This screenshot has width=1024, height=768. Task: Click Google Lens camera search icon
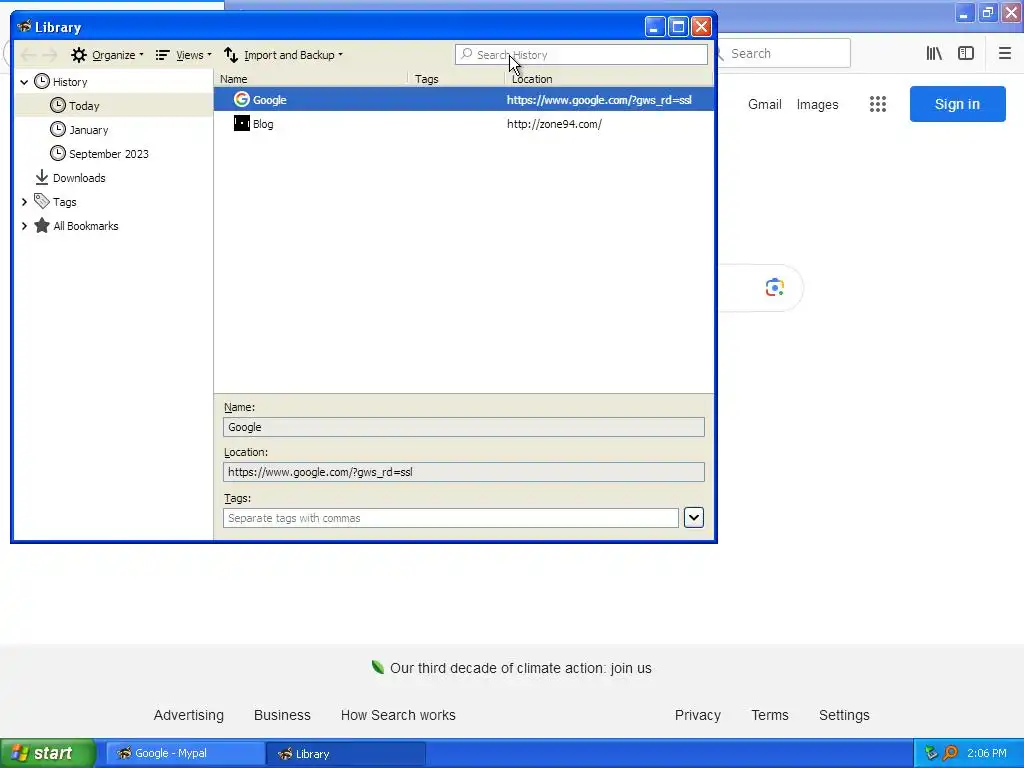click(775, 287)
